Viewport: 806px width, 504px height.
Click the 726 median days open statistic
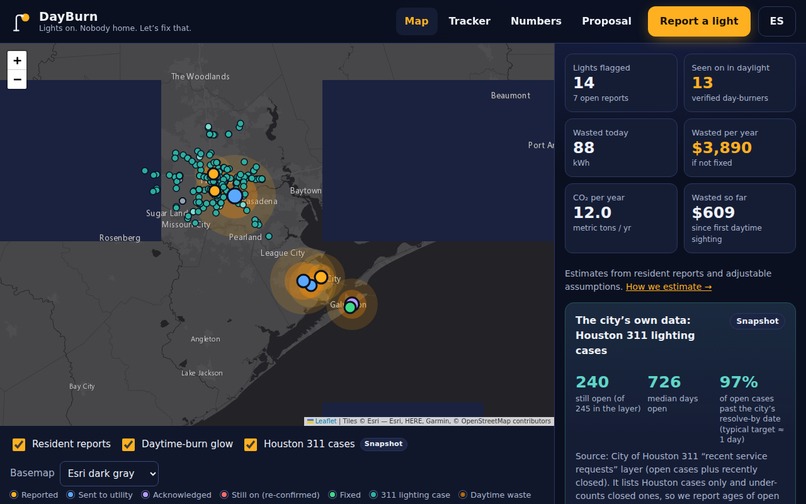(x=673, y=393)
